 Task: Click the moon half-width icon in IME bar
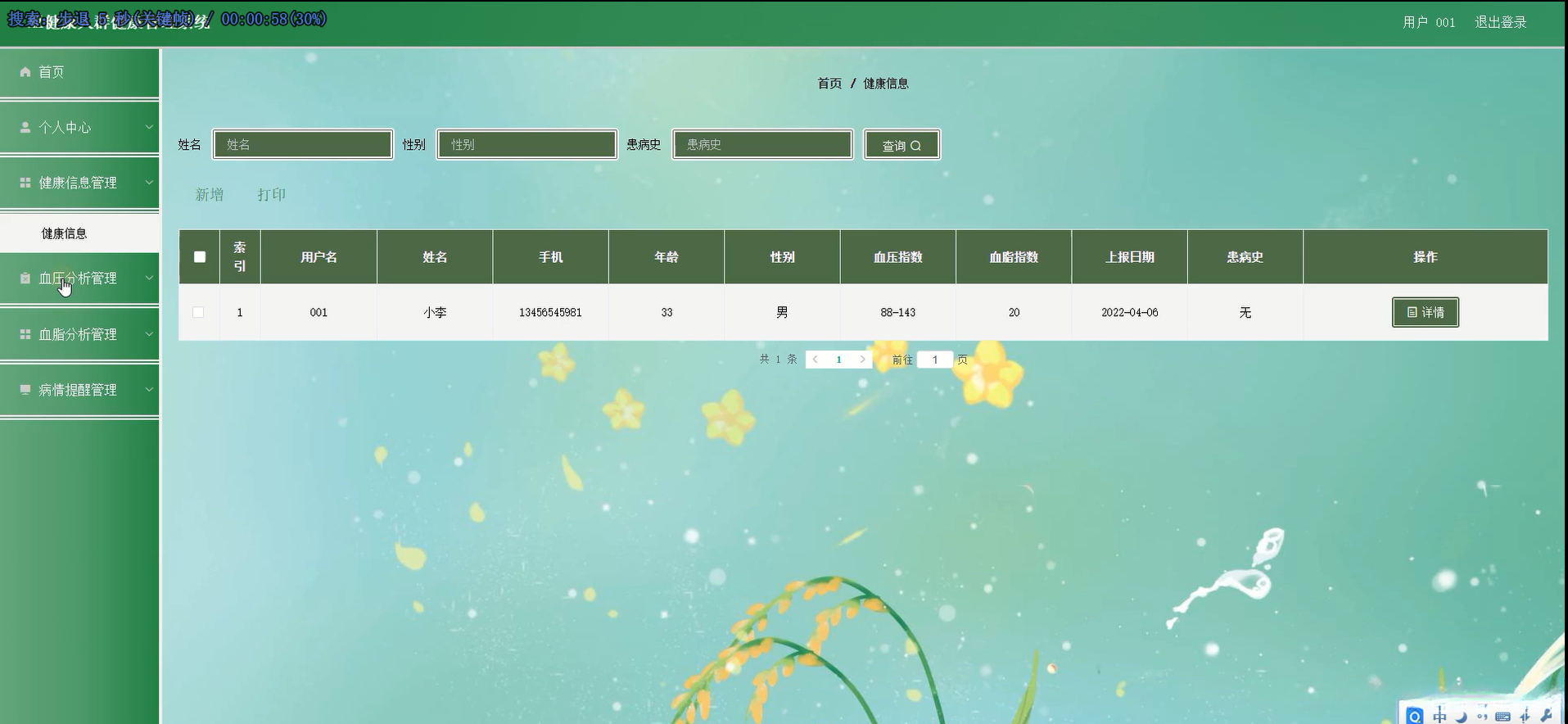coord(1461,716)
